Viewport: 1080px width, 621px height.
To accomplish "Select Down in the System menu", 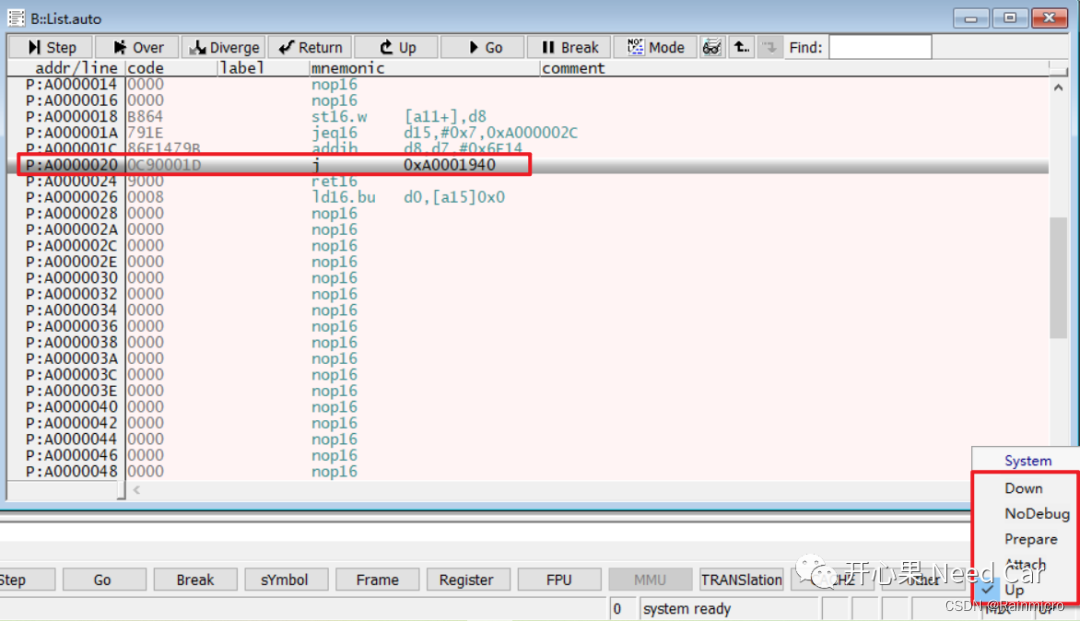I will [x=1023, y=488].
